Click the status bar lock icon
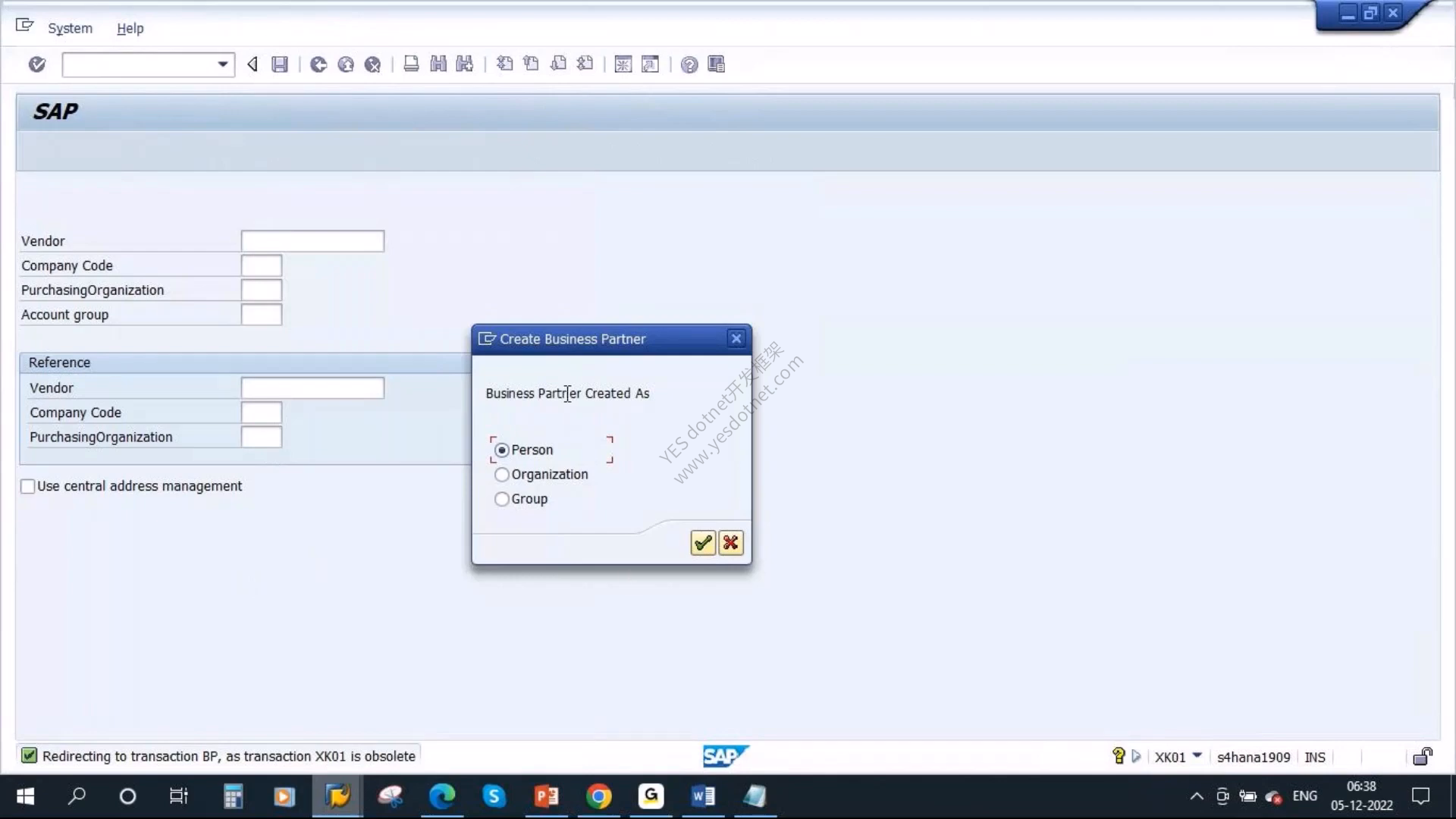 point(1423,756)
